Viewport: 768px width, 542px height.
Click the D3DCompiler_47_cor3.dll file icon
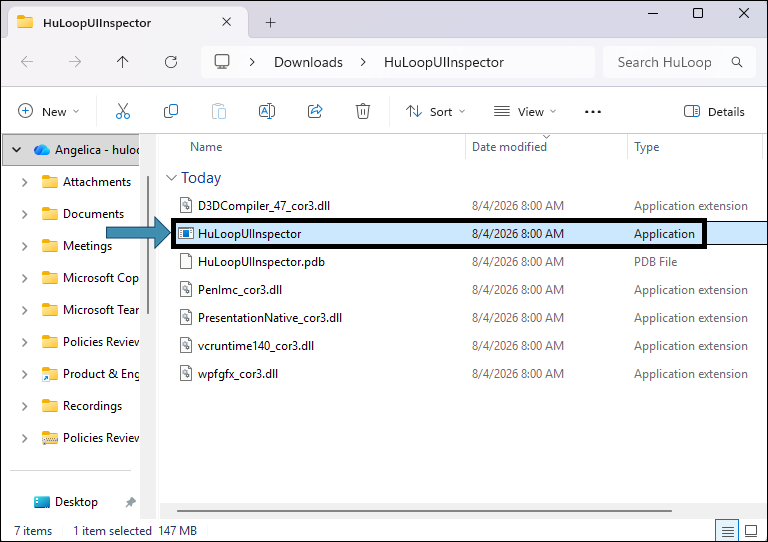click(186, 206)
